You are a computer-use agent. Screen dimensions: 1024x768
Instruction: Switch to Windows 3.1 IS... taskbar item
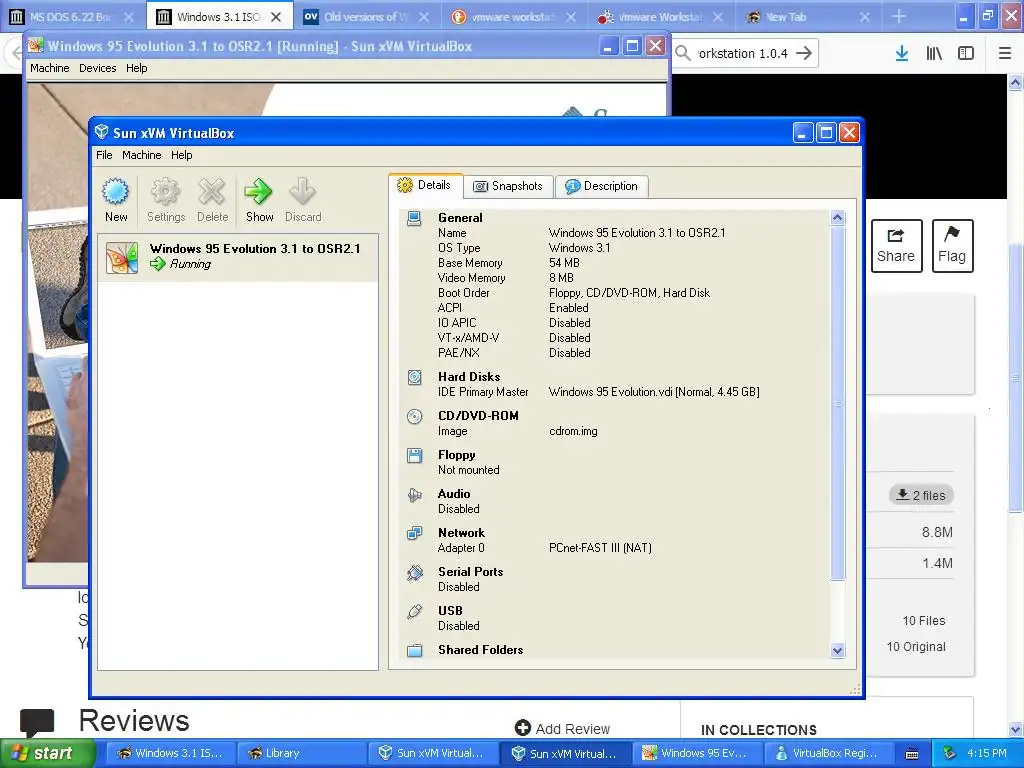(x=171, y=754)
